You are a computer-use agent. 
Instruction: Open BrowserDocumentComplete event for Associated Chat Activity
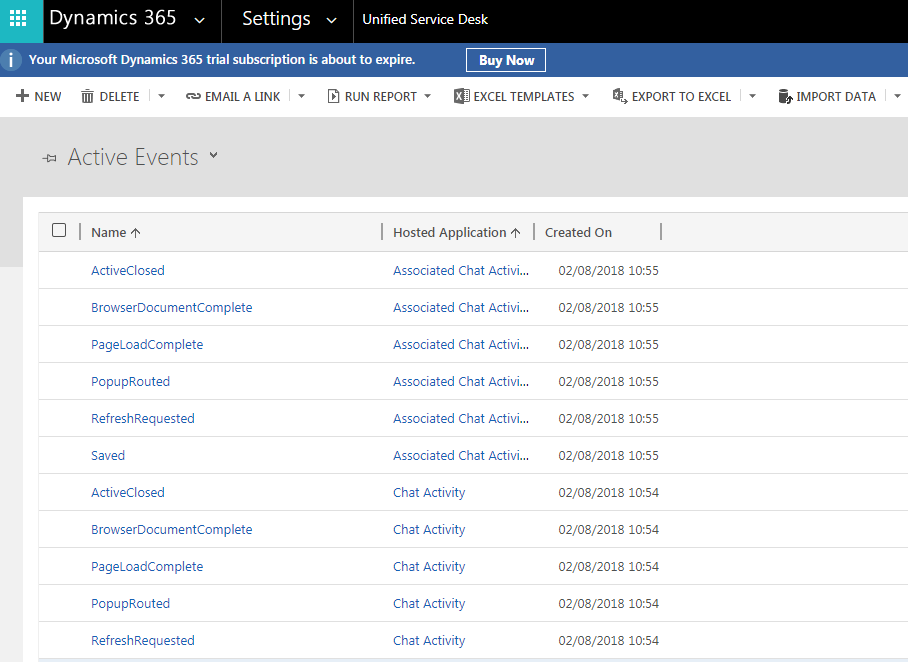tap(171, 308)
